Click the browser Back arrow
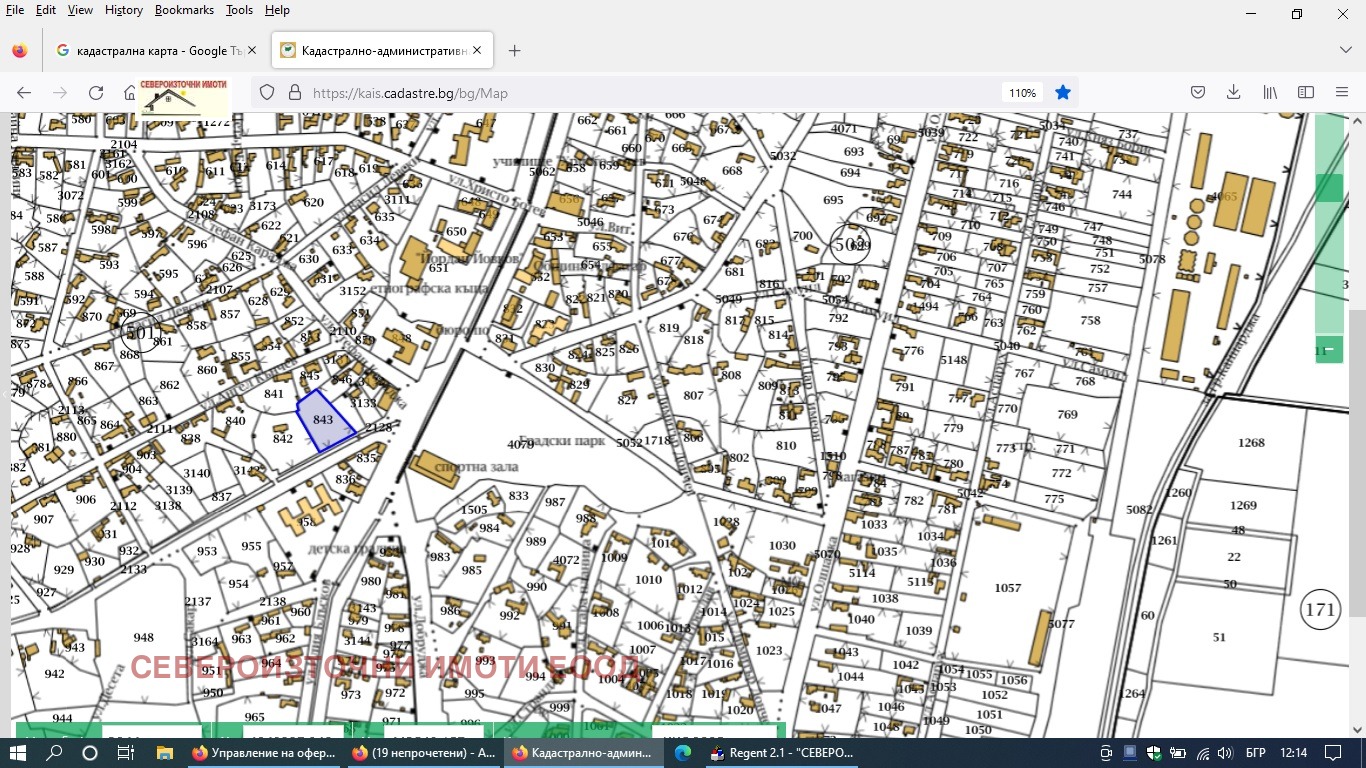Viewport: 1366px width, 768px height. pos(24,93)
